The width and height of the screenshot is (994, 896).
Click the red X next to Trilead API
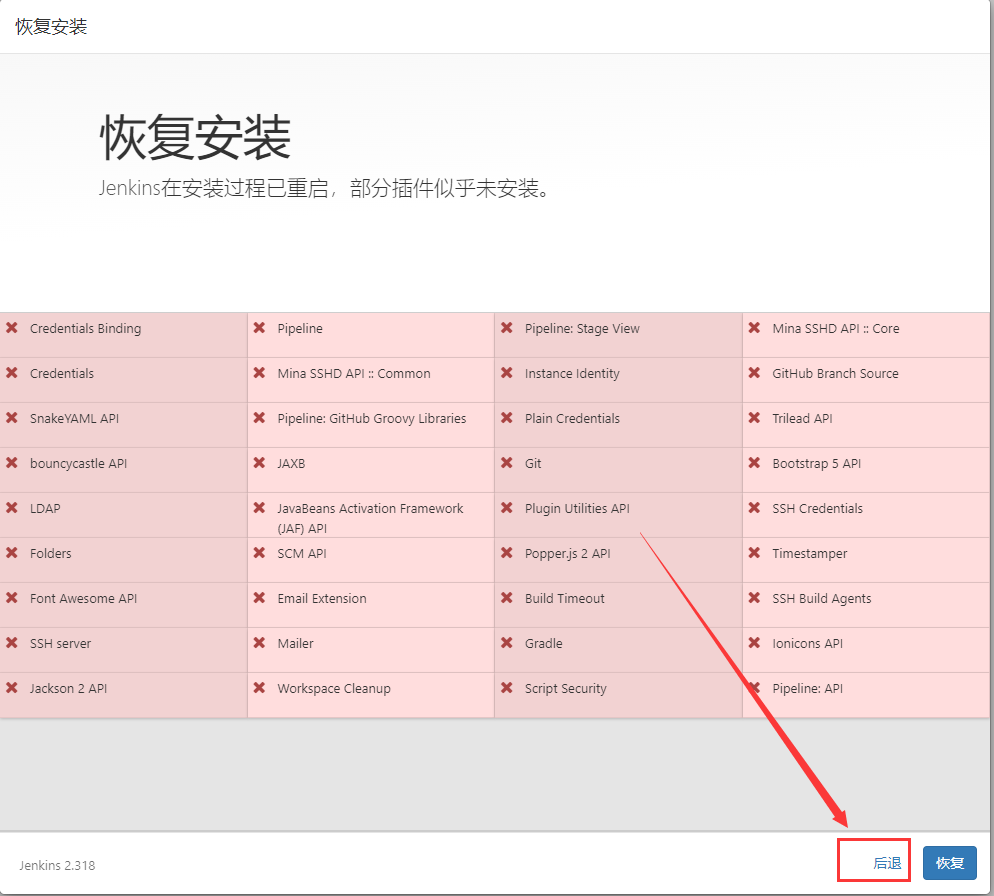coord(754,418)
